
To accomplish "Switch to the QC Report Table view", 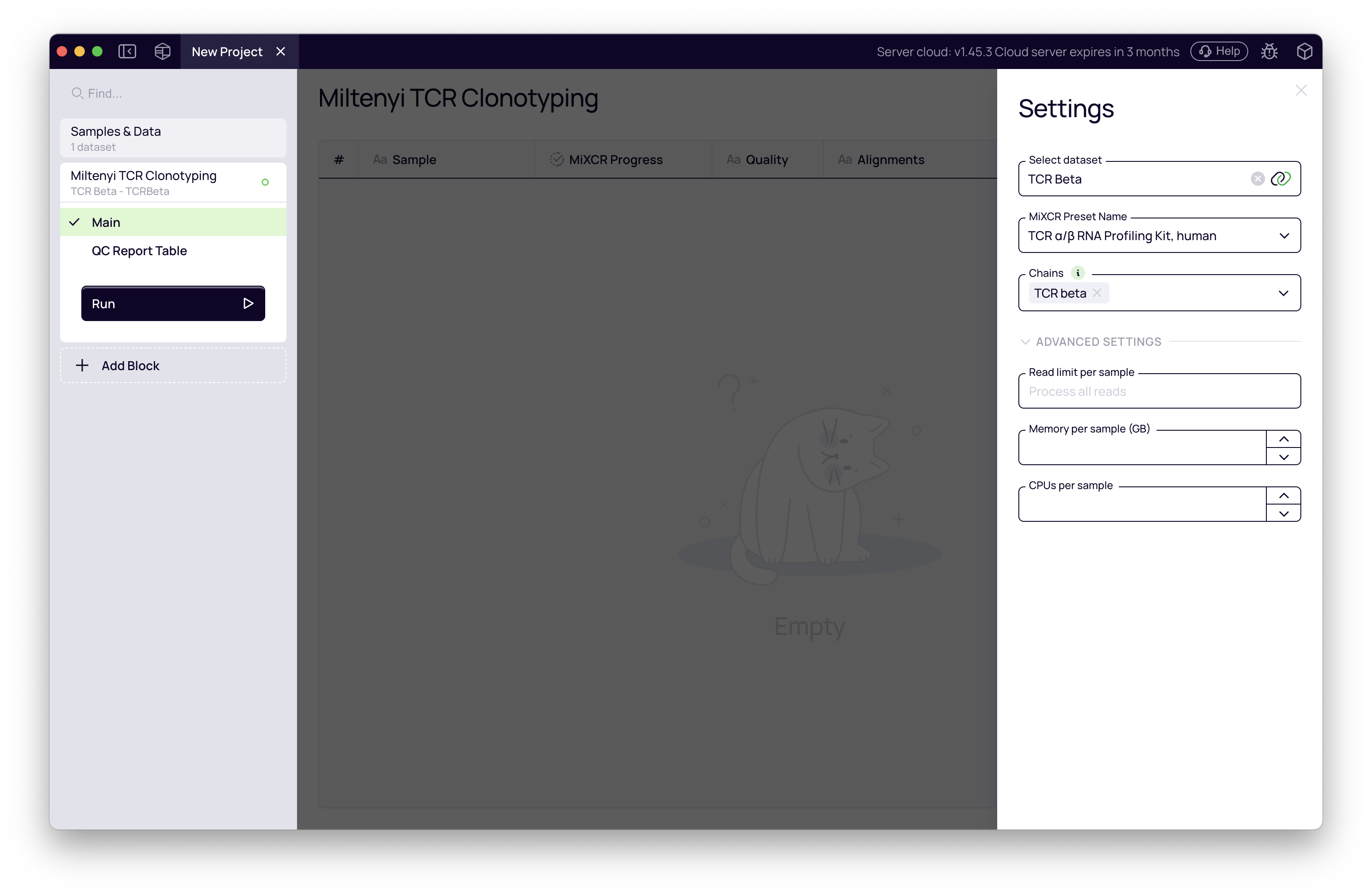I will pyautogui.click(x=139, y=250).
